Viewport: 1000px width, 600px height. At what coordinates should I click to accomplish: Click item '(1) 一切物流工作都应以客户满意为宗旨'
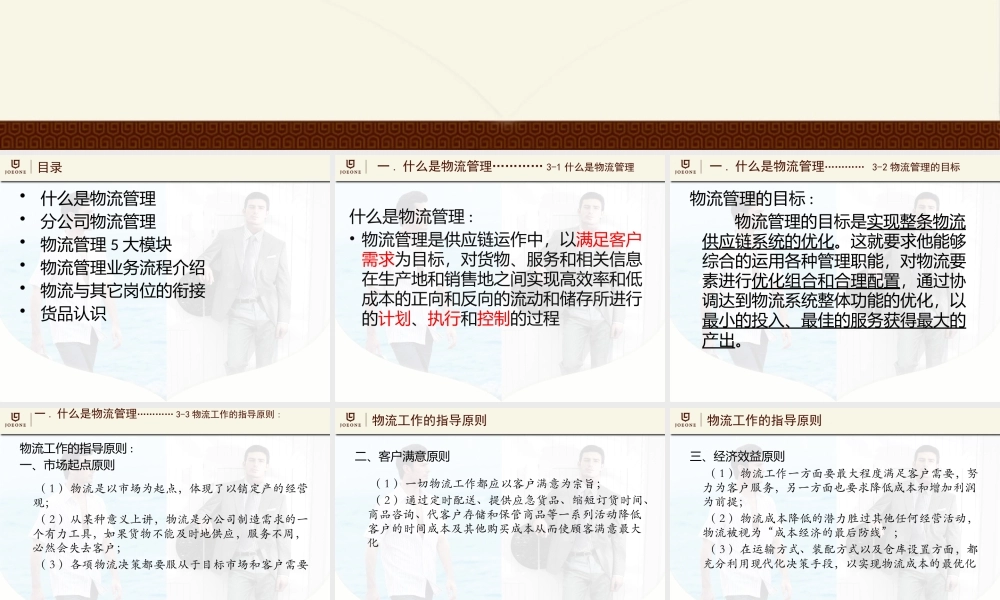click(487, 483)
